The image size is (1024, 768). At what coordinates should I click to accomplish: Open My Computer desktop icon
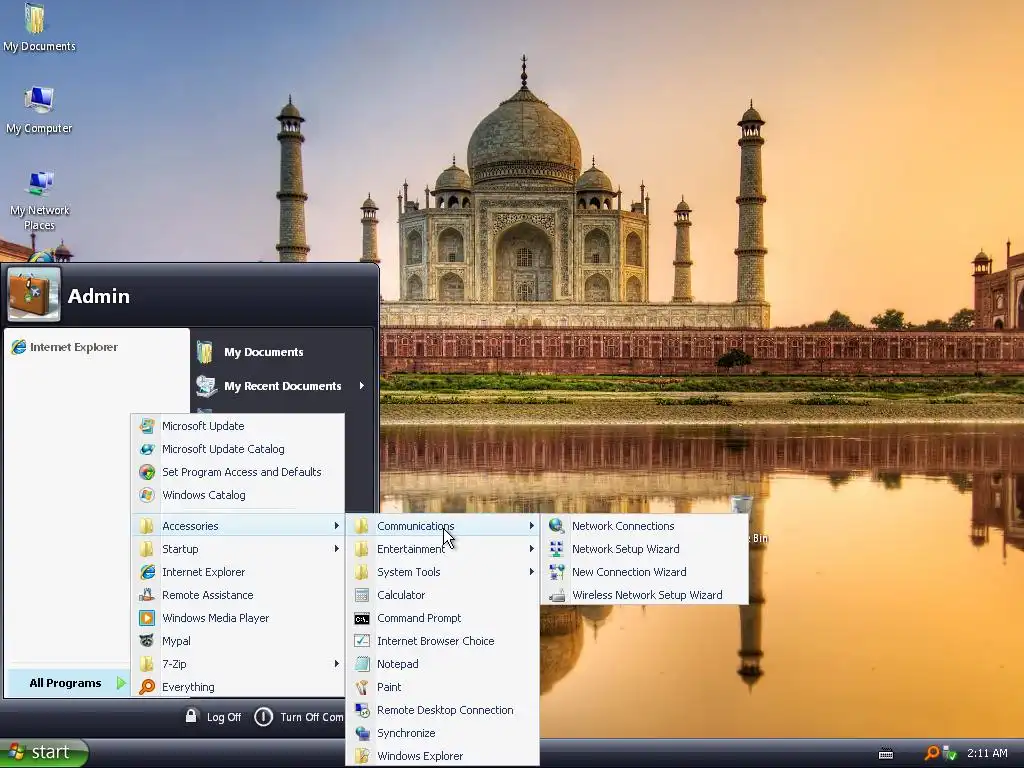(x=39, y=110)
